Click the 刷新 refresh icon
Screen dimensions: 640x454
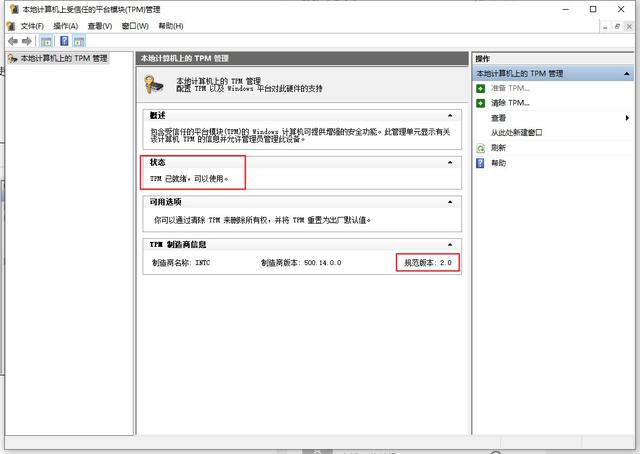(x=480, y=148)
